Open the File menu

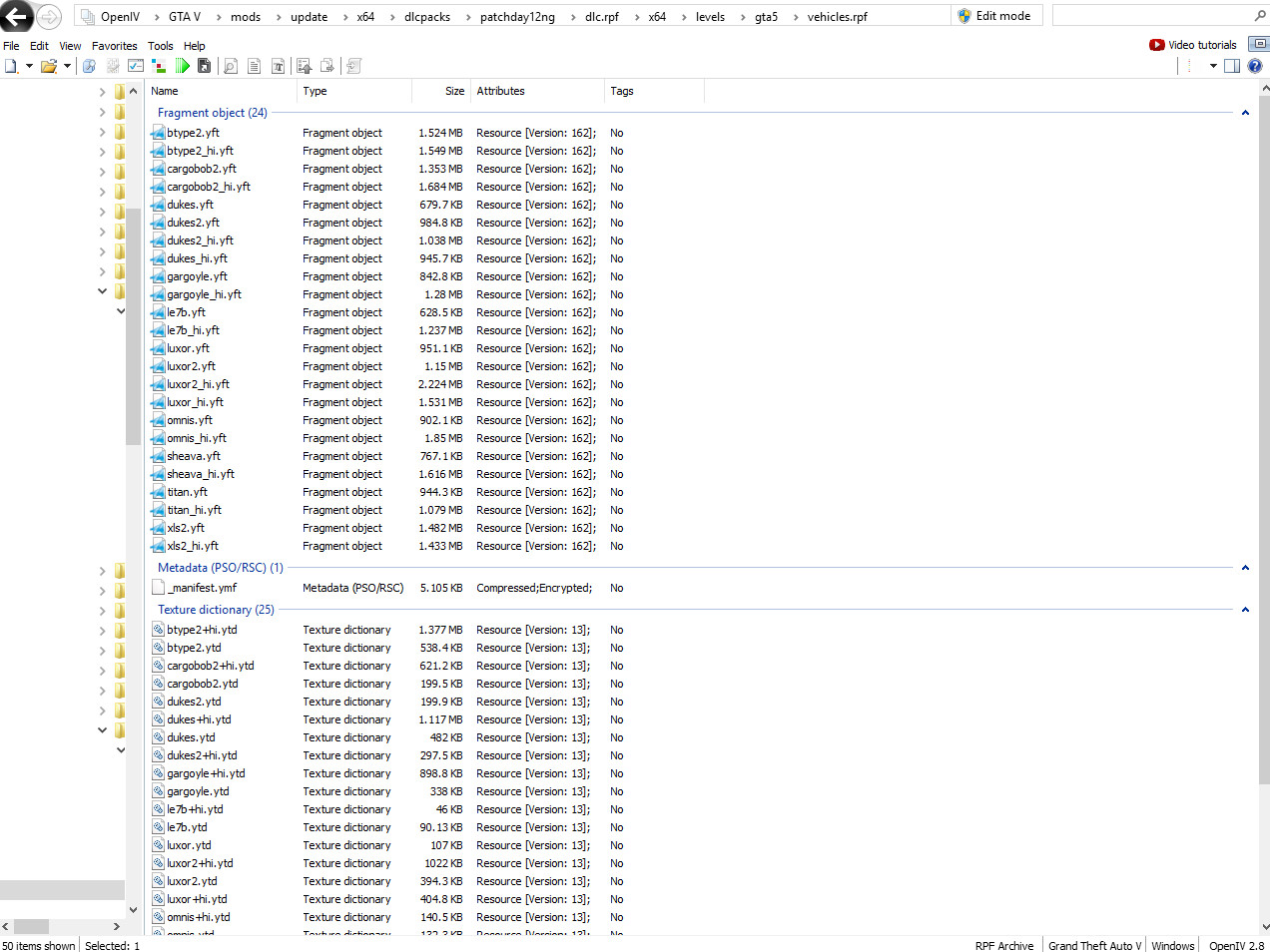coord(11,46)
